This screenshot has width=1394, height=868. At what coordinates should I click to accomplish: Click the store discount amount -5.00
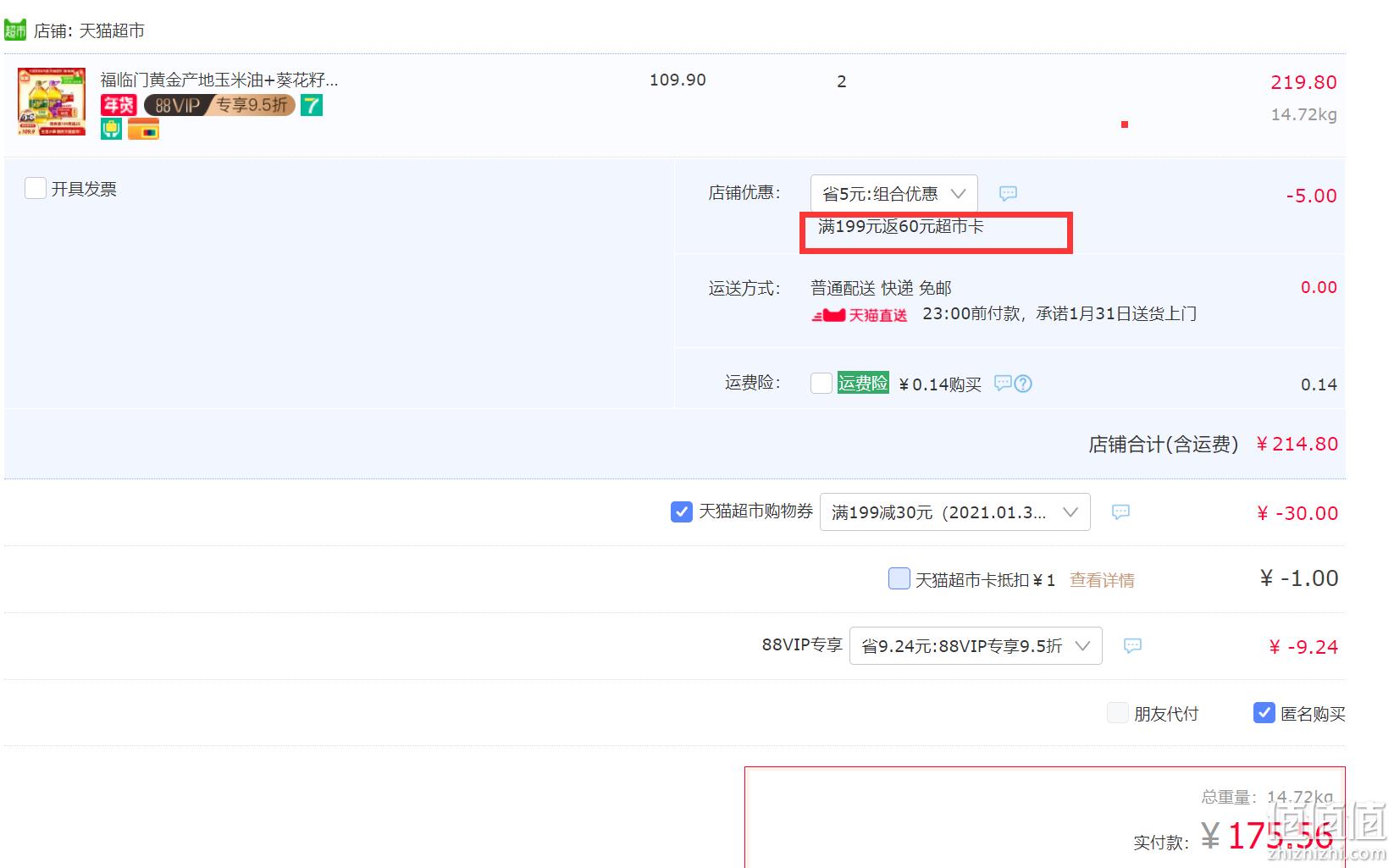[1311, 196]
